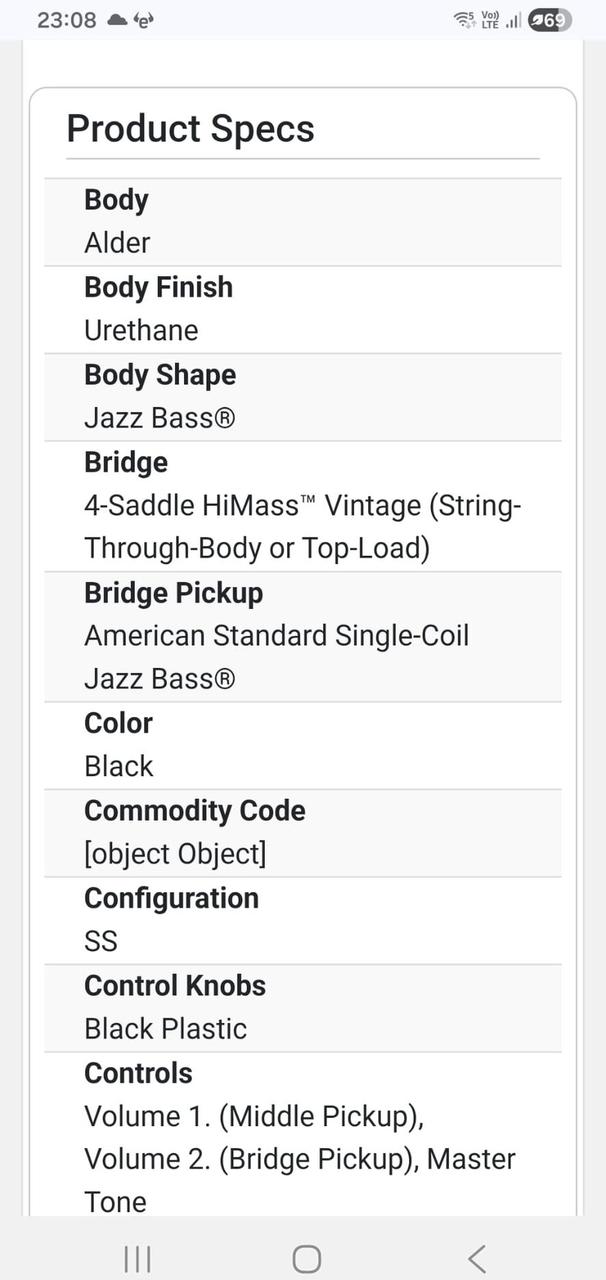The height and width of the screenshot is (1280, 606).
Task: Select the Product Specs heading
Action: [x=190, y=129]
